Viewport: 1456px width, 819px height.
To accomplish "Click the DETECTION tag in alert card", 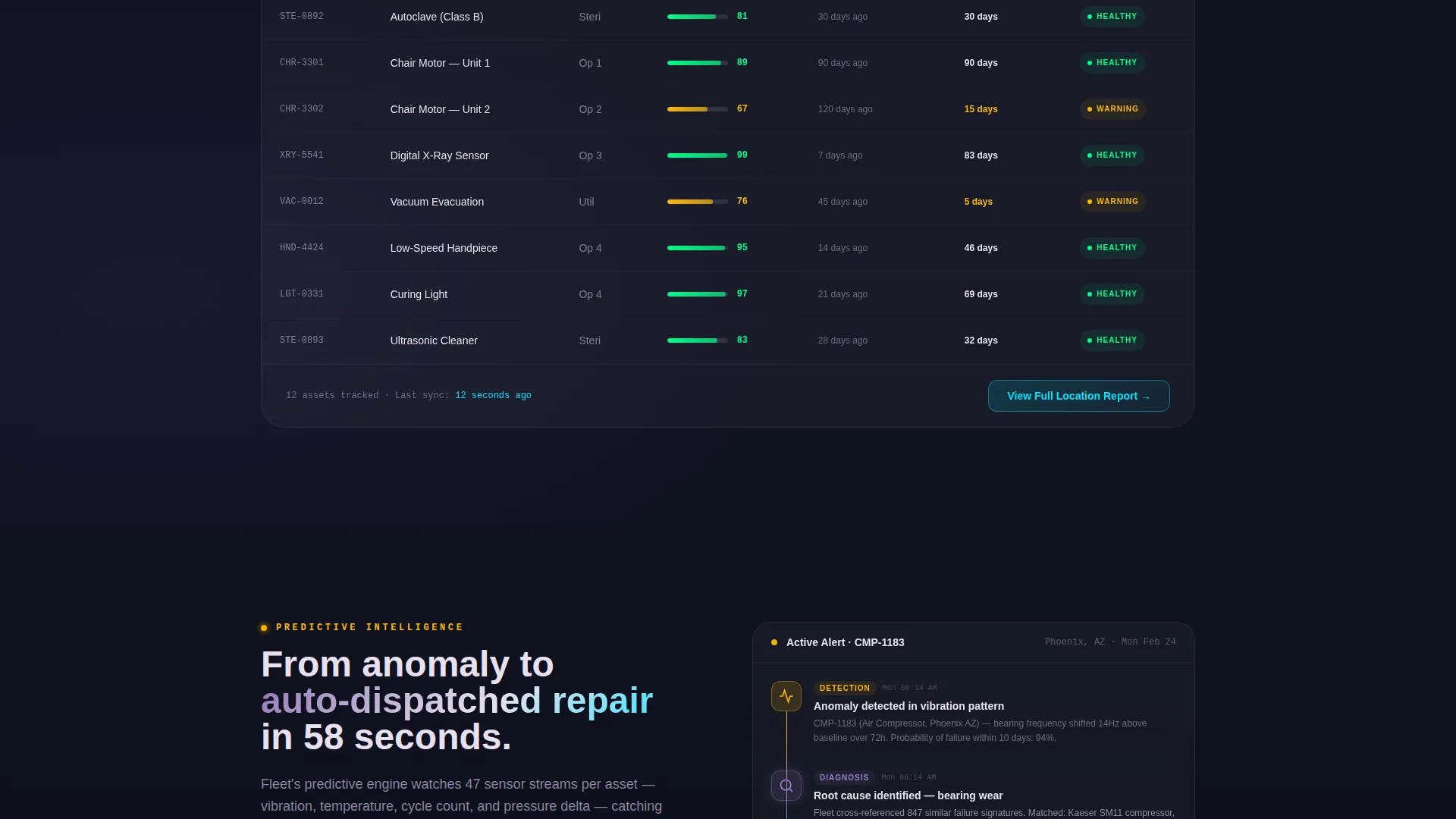I will pos(845,689).
